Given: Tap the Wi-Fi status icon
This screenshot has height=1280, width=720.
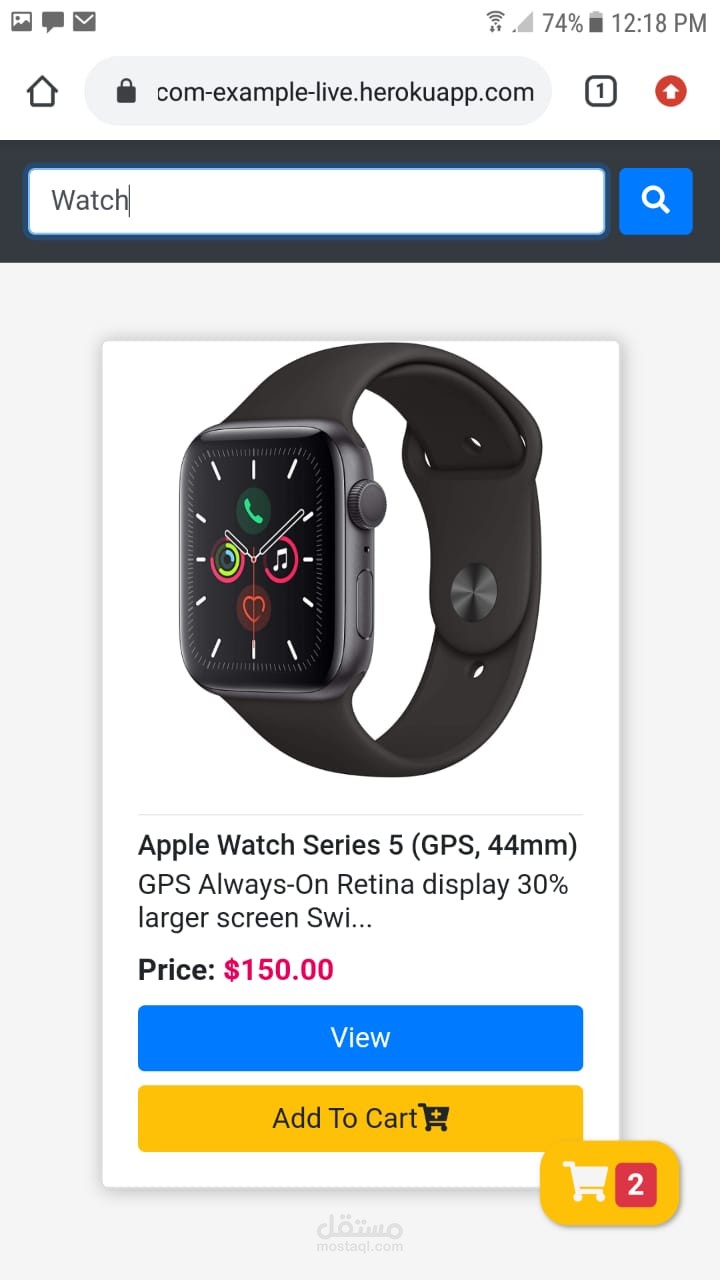Looking at the screenshot, I should 495,22.
